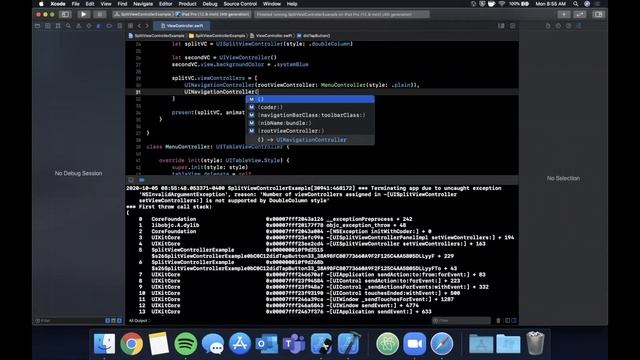Open the Test navigator diamond icon
The height and width of the screenshot is (360, 640).
click(89, 26)
